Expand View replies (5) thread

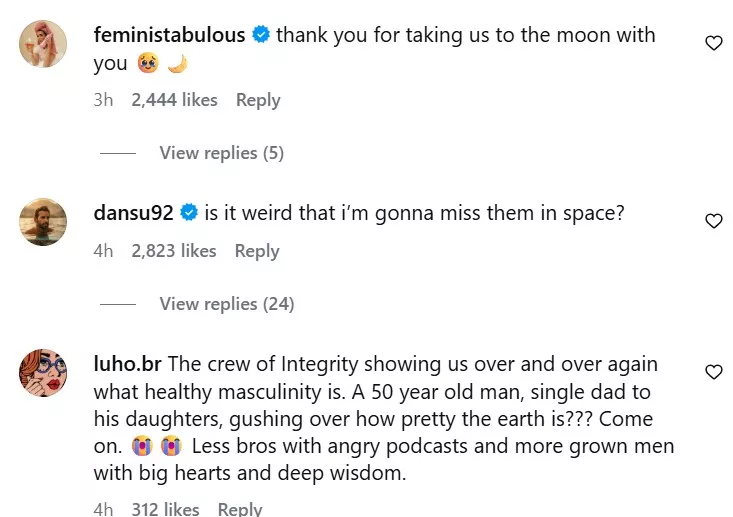pyautogui.click(x=221, y=153)
